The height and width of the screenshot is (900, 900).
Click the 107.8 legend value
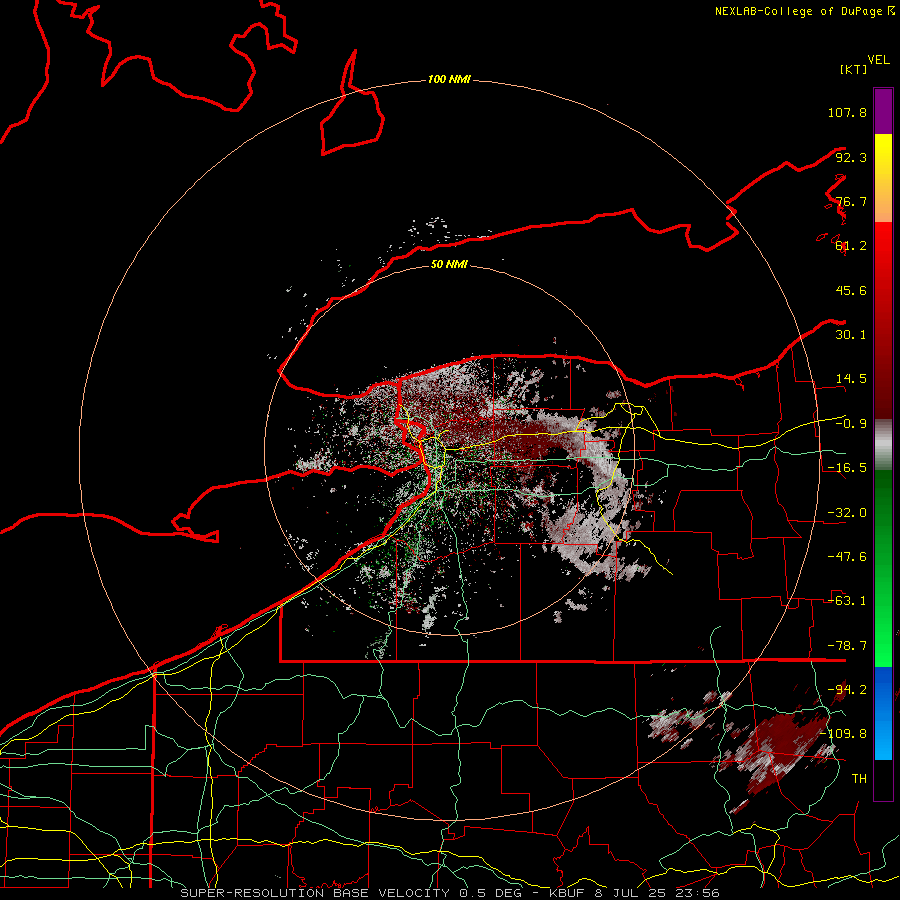point(847,112)
